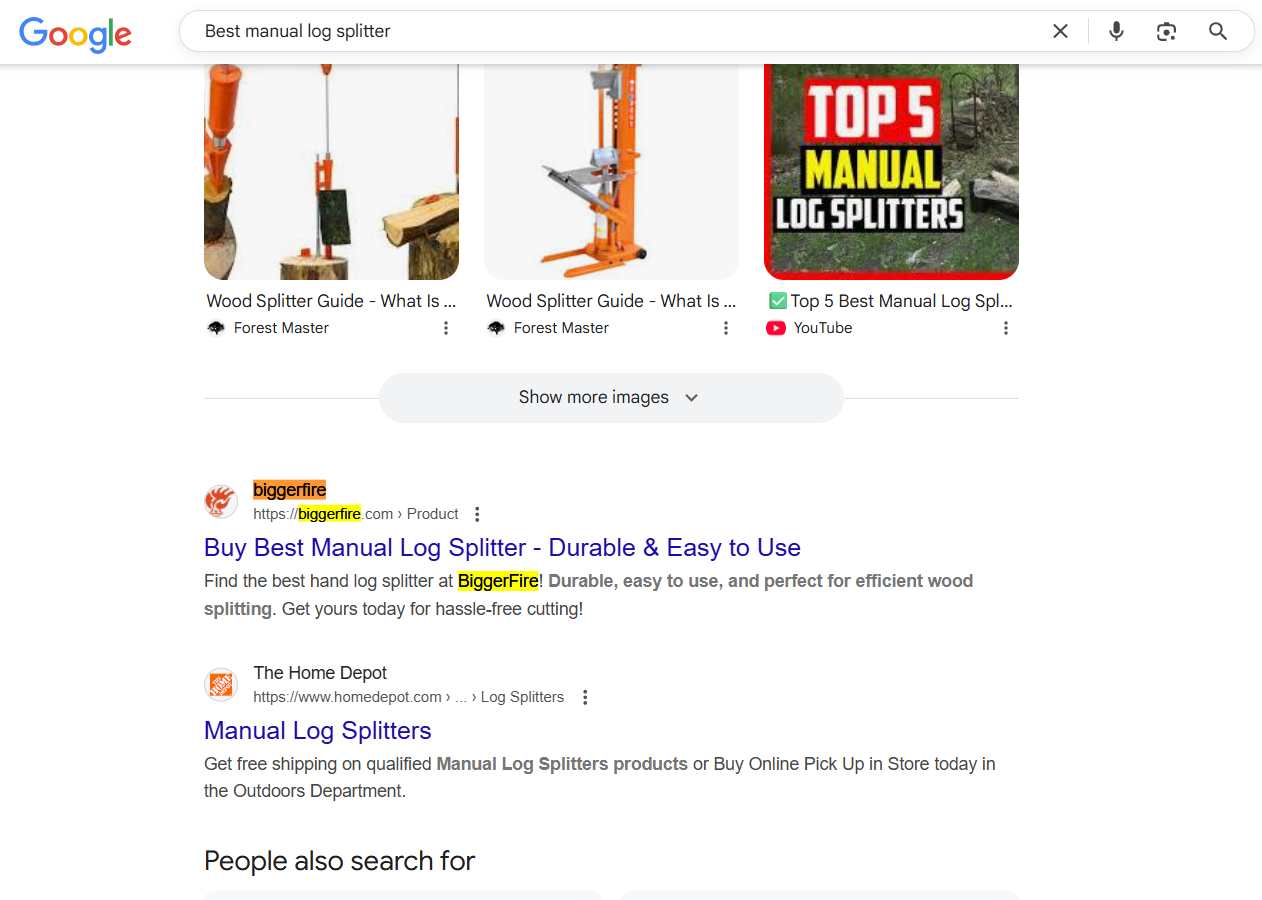Viewport: 1262px width, 900px height.
Task: Click the Top 5 Manual Log Splitters thumbnail
Action: (x=891, y=172)
